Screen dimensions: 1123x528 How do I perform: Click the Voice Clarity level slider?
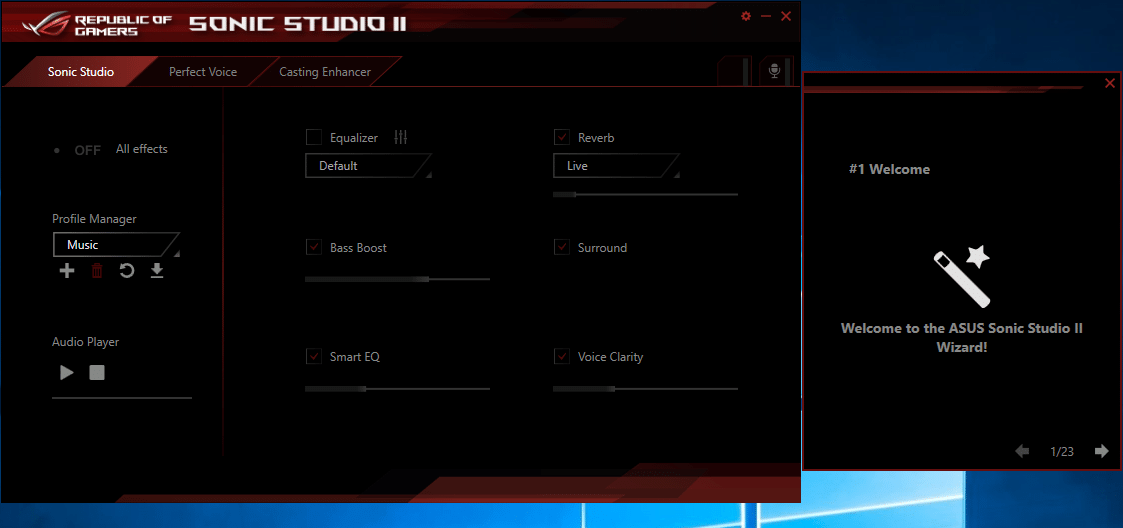(645, 388)
